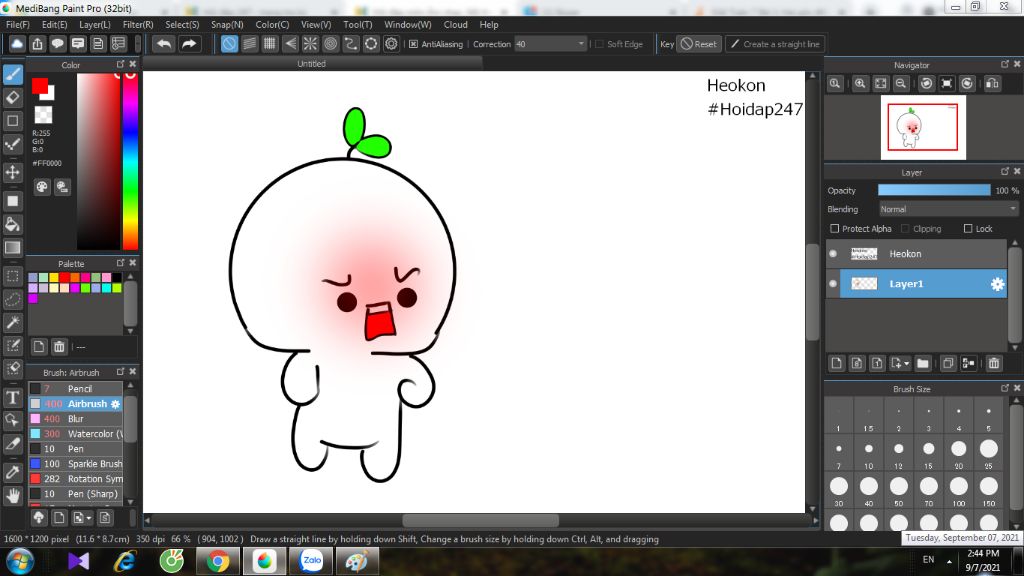Screen dimensions: 1024x576
Task: Select the Pencil brush
Action: pos(76,389)
